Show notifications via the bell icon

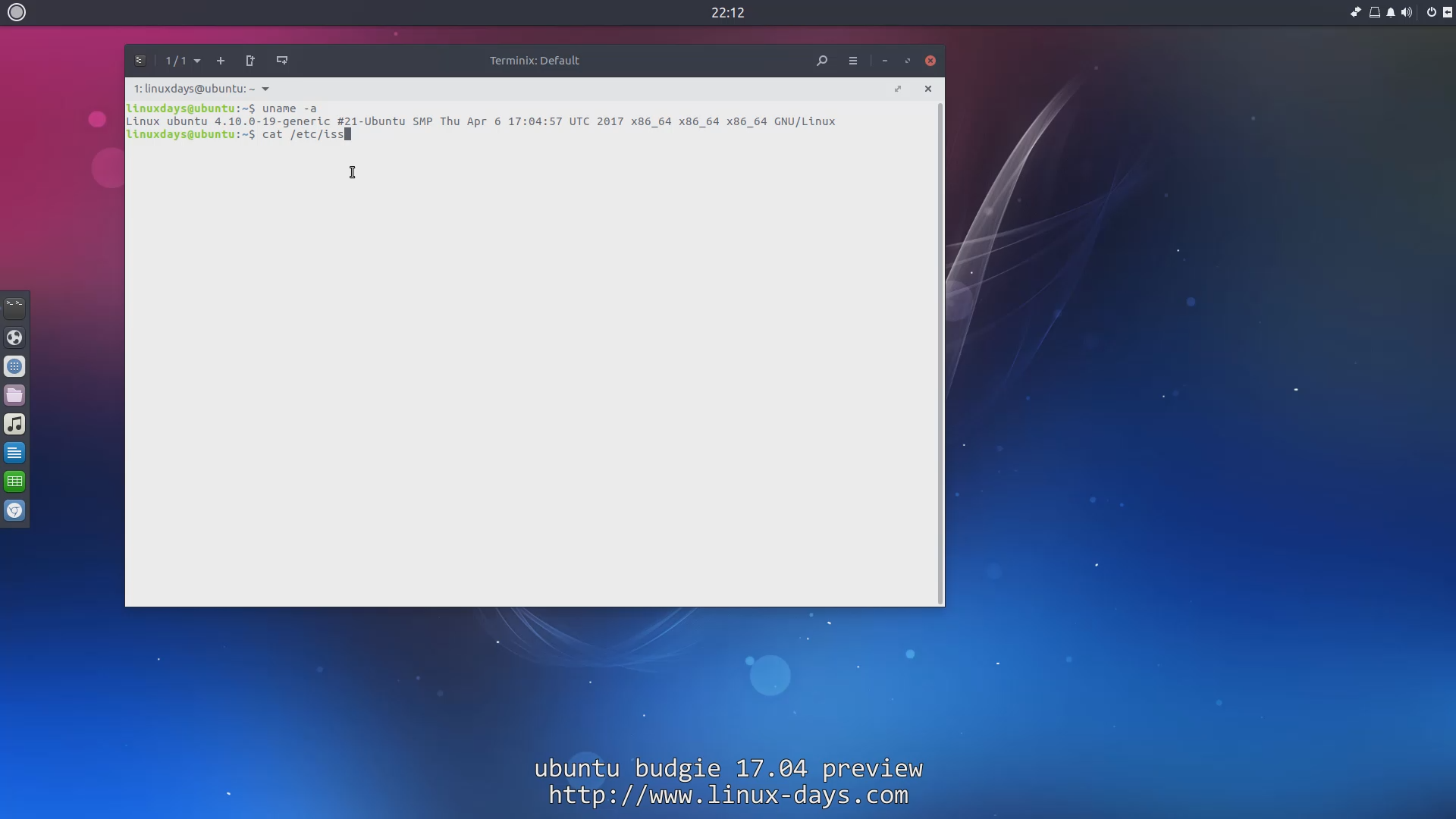(x=1391, y=12)
